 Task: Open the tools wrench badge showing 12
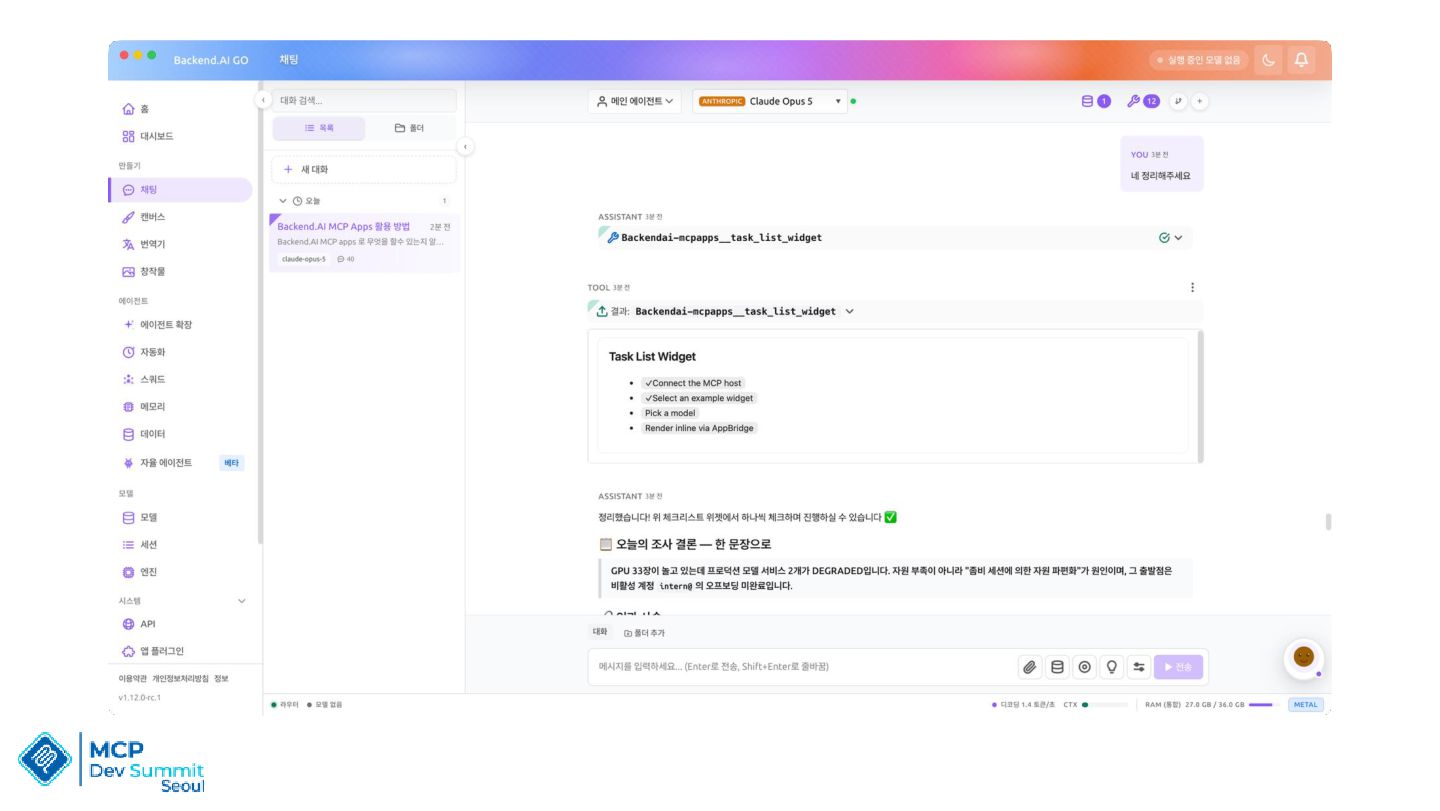point(1142,101)
